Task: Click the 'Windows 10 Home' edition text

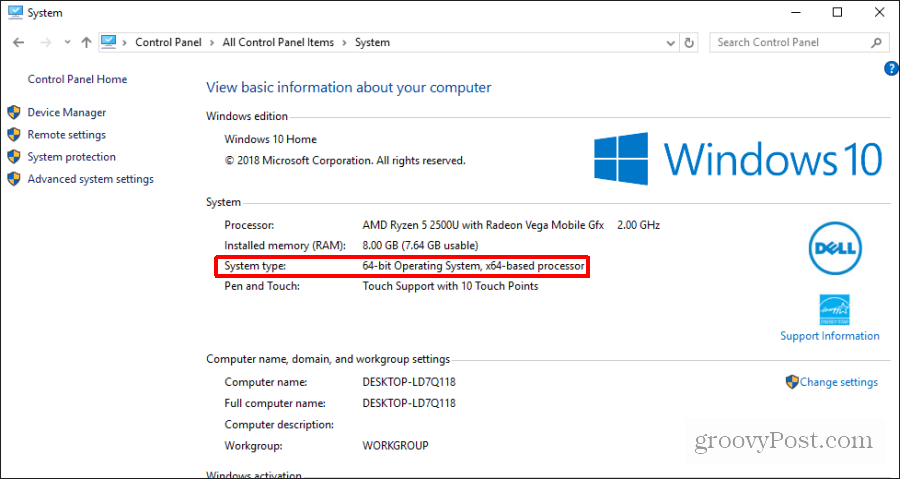Action: [270, 139]
